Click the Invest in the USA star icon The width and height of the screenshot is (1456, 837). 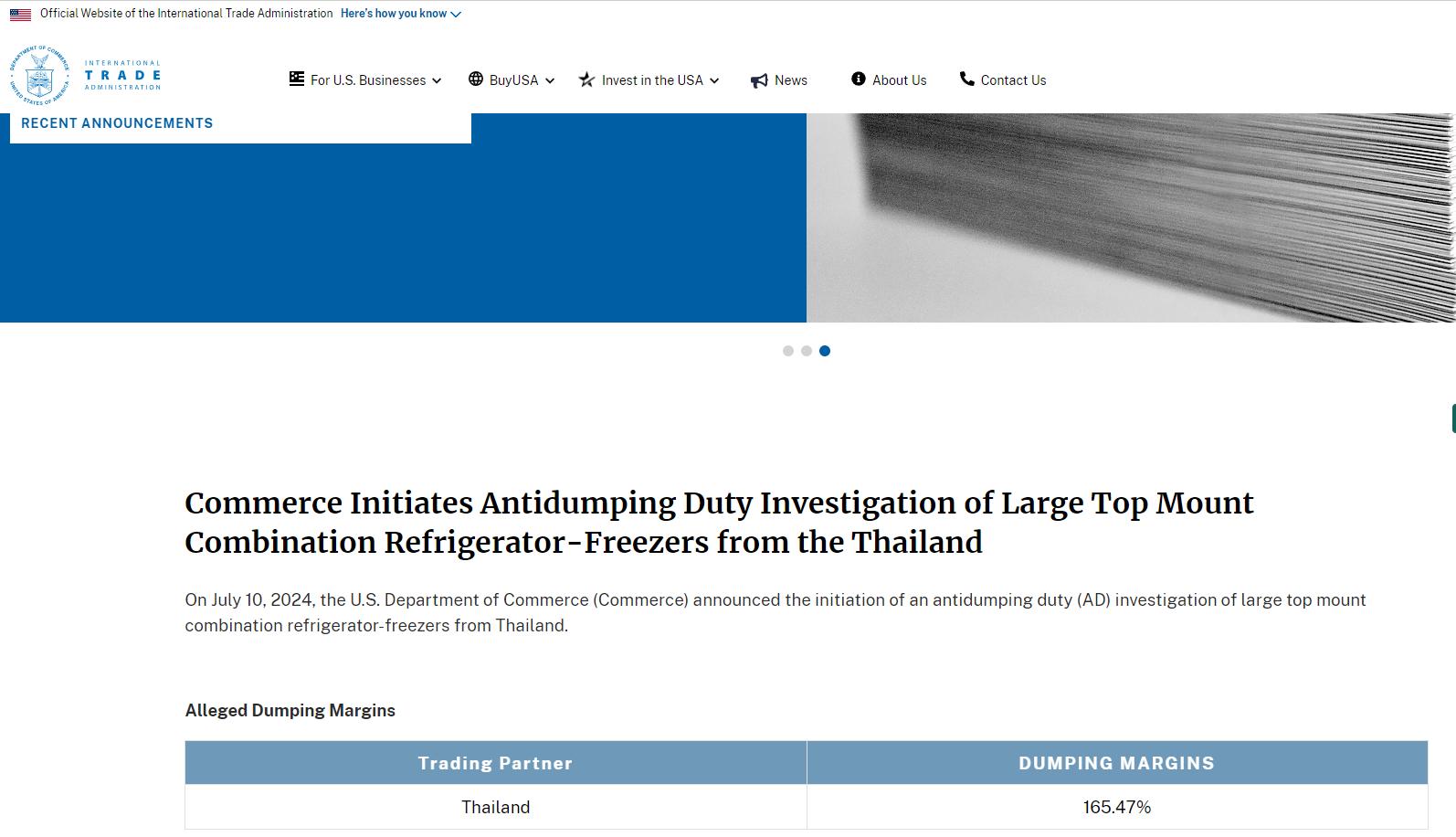586,80
